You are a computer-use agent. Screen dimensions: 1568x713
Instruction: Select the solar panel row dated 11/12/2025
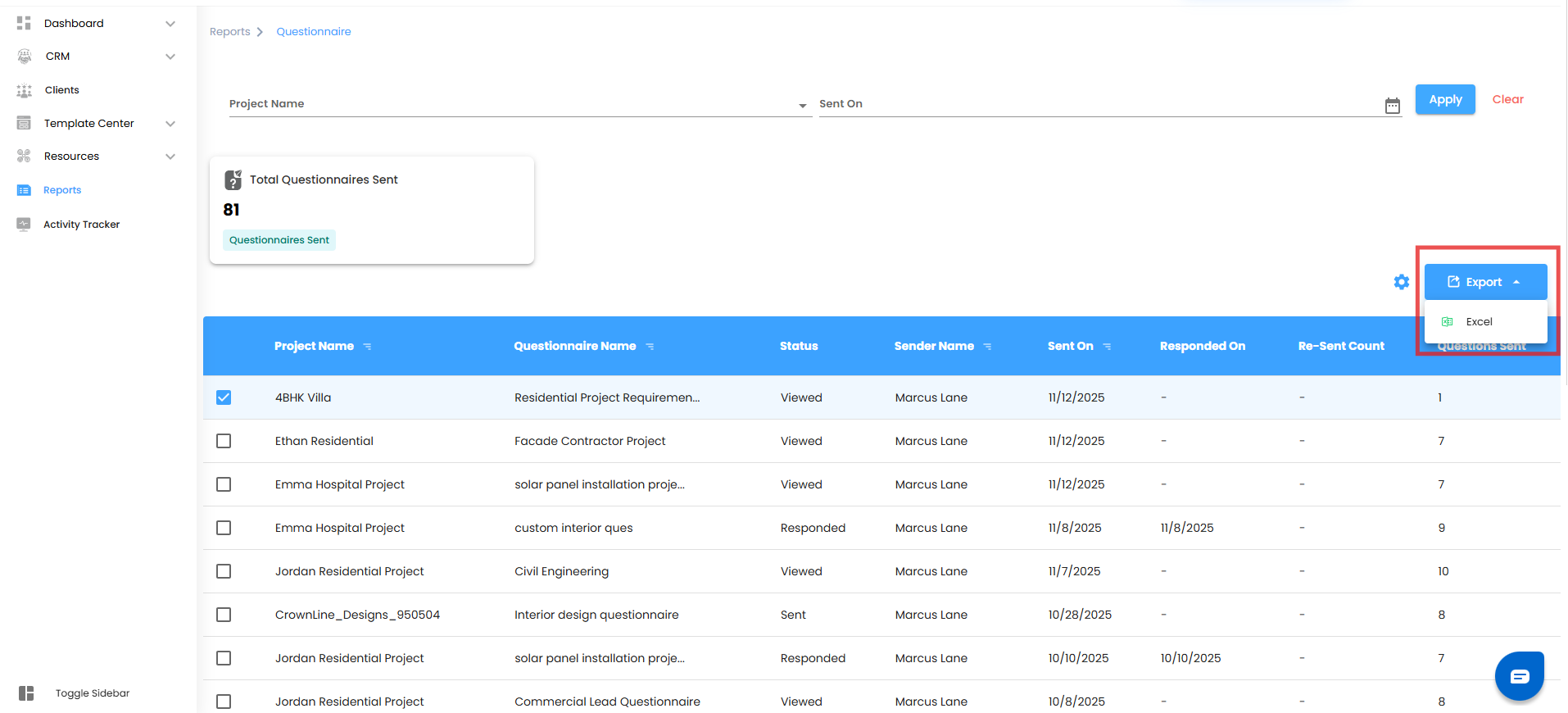pos(224,484)
